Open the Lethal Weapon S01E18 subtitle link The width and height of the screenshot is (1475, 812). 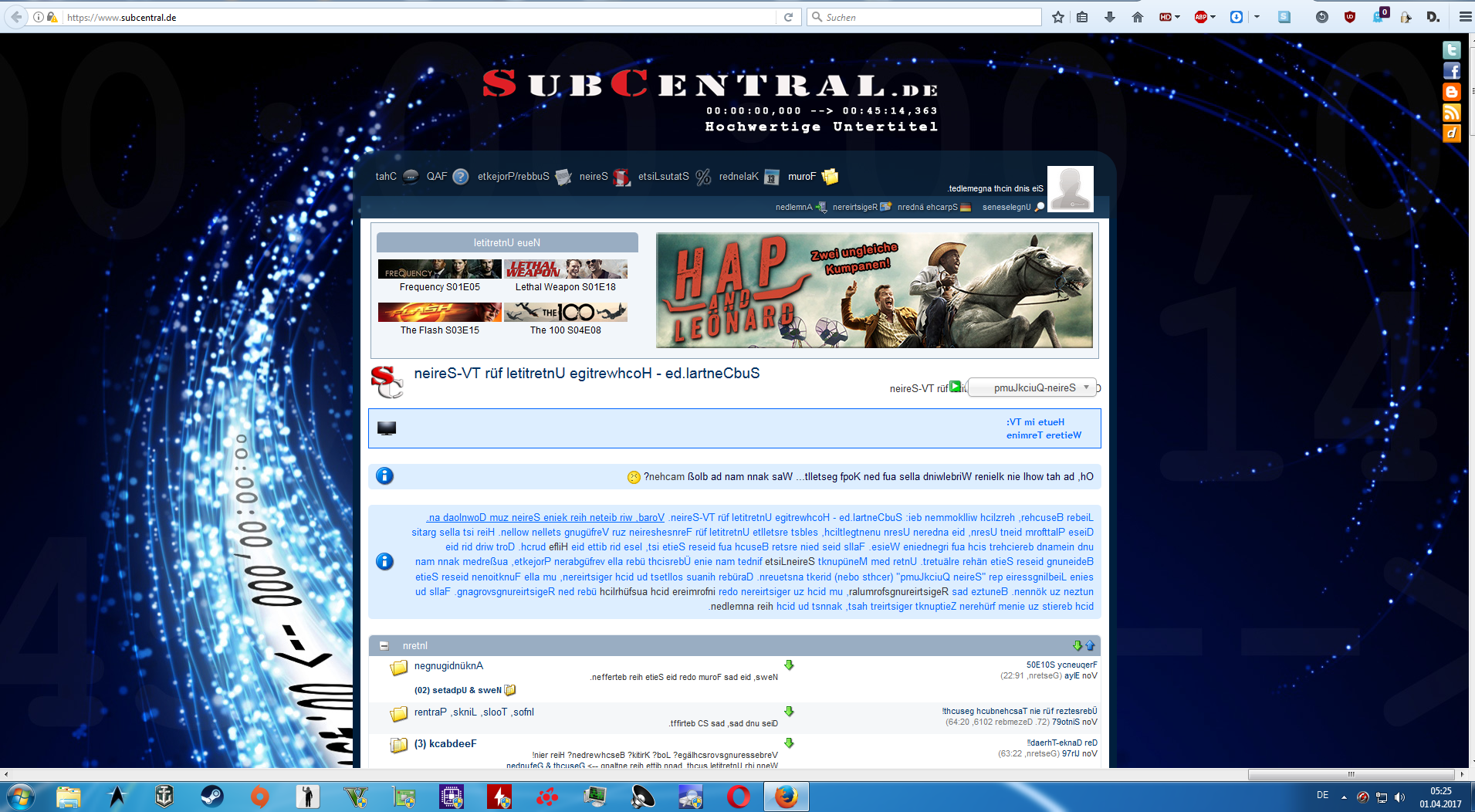[565, 286]
